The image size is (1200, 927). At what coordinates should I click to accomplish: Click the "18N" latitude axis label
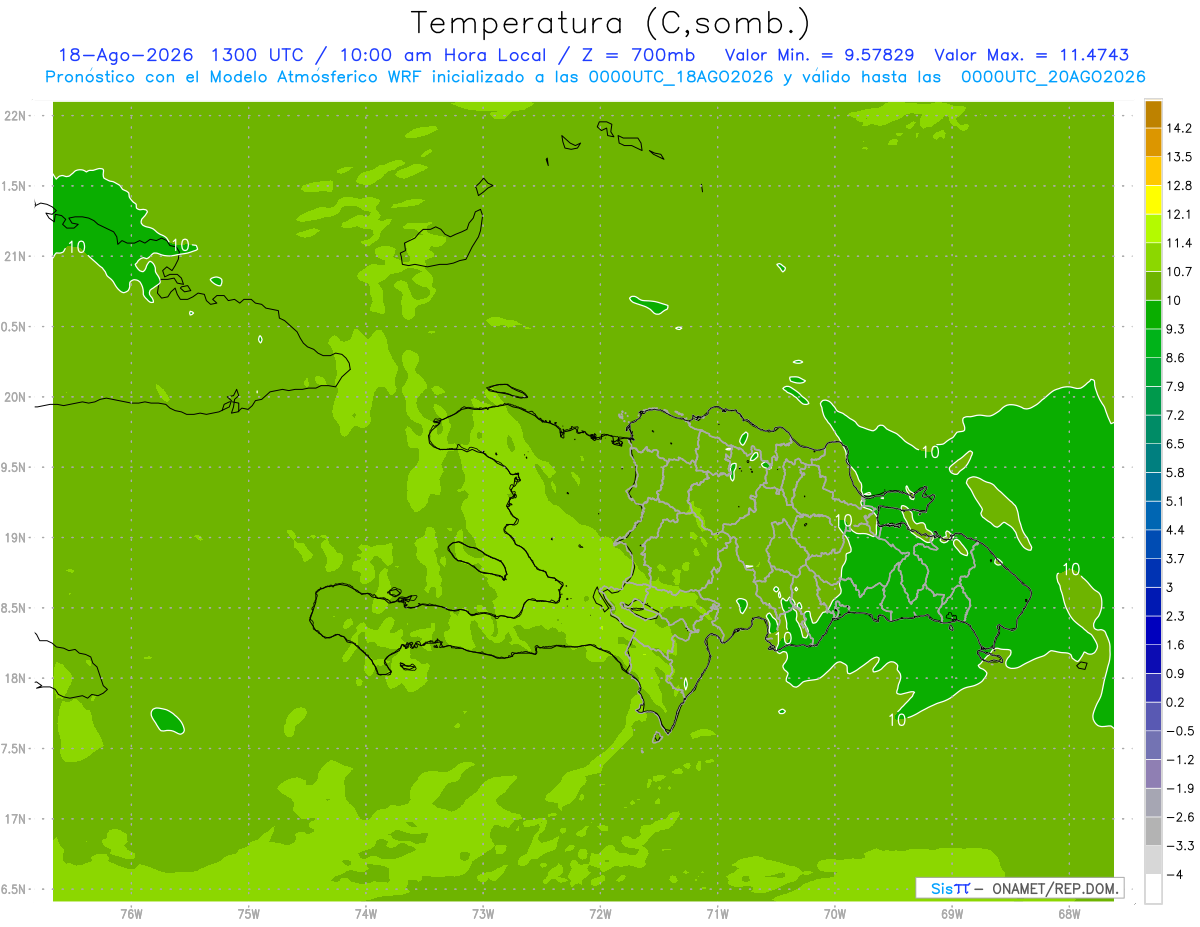pyautogui.click(x=17, y=679)
